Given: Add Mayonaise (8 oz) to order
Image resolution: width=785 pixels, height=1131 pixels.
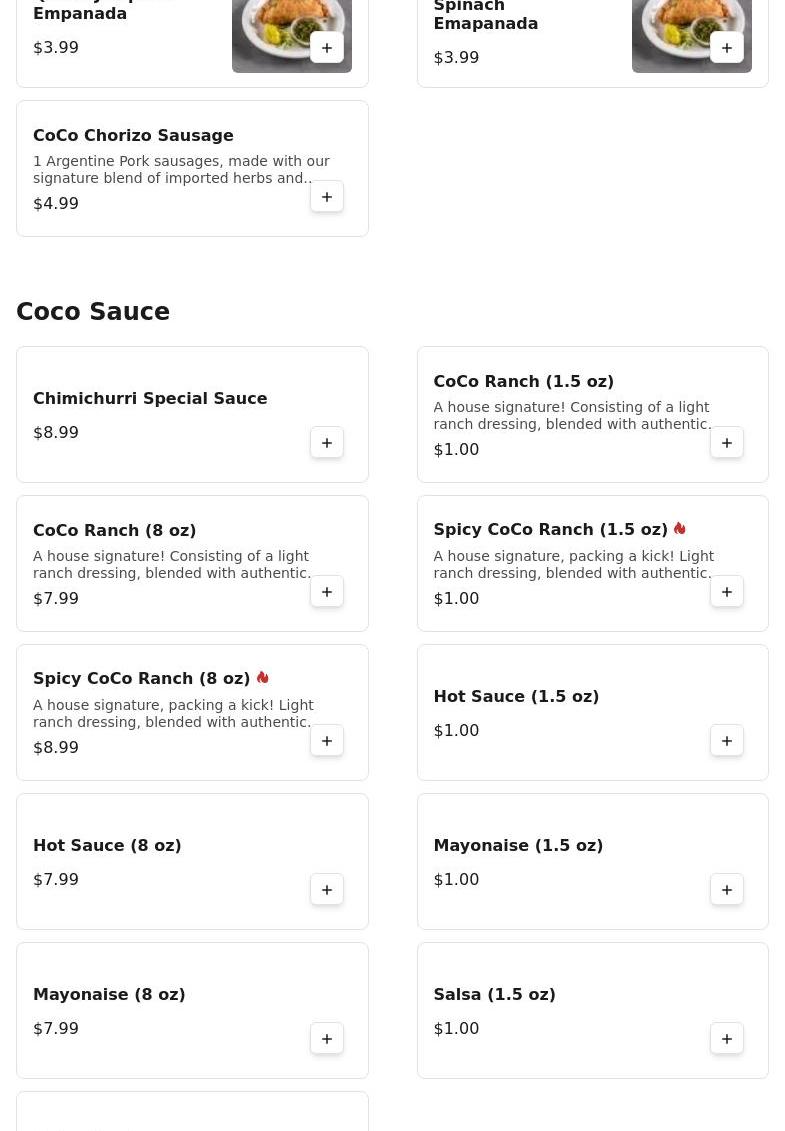Looking at the screenshot, I should click(327, 1039).
